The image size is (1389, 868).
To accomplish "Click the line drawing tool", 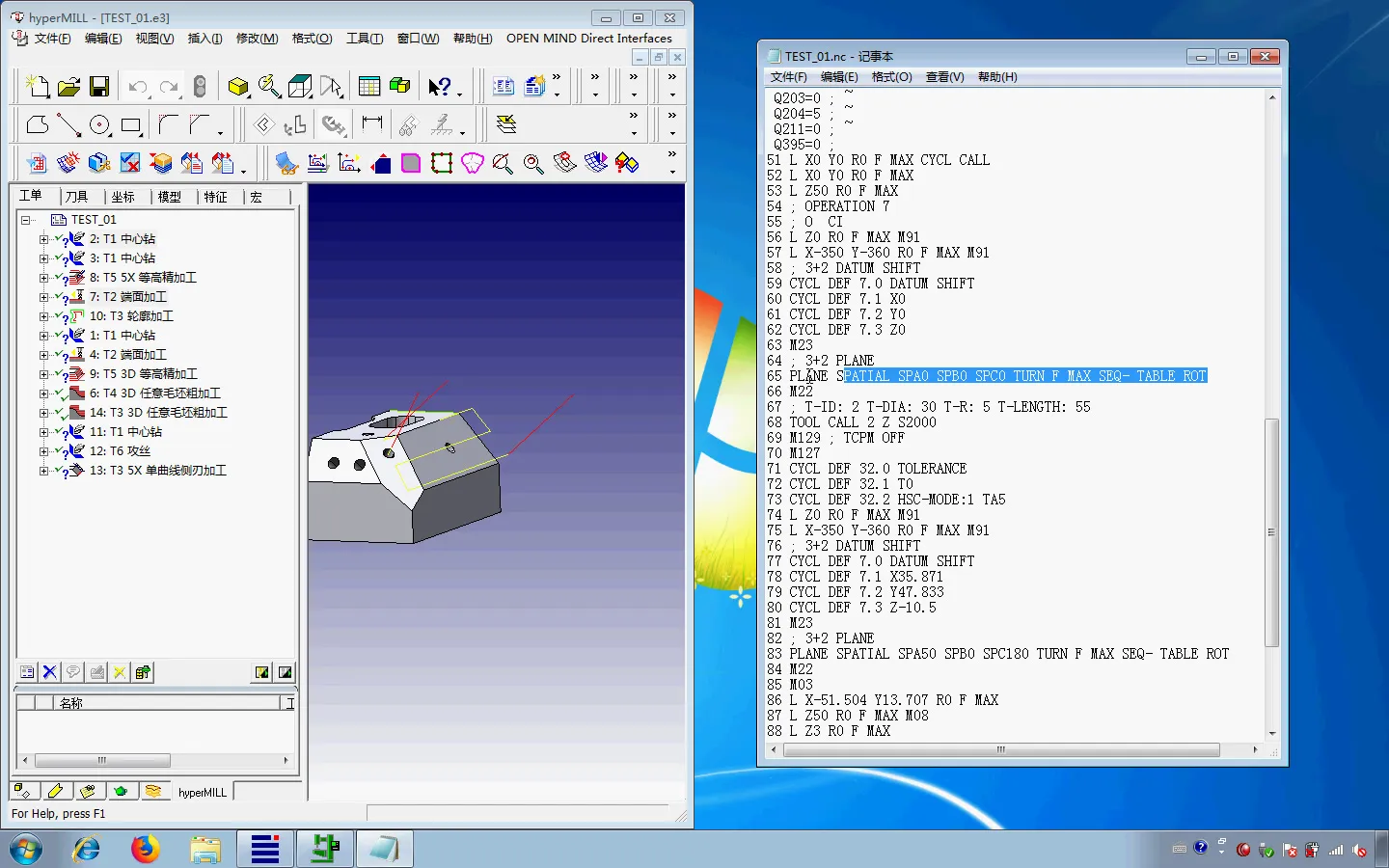I will pos(68,125).
